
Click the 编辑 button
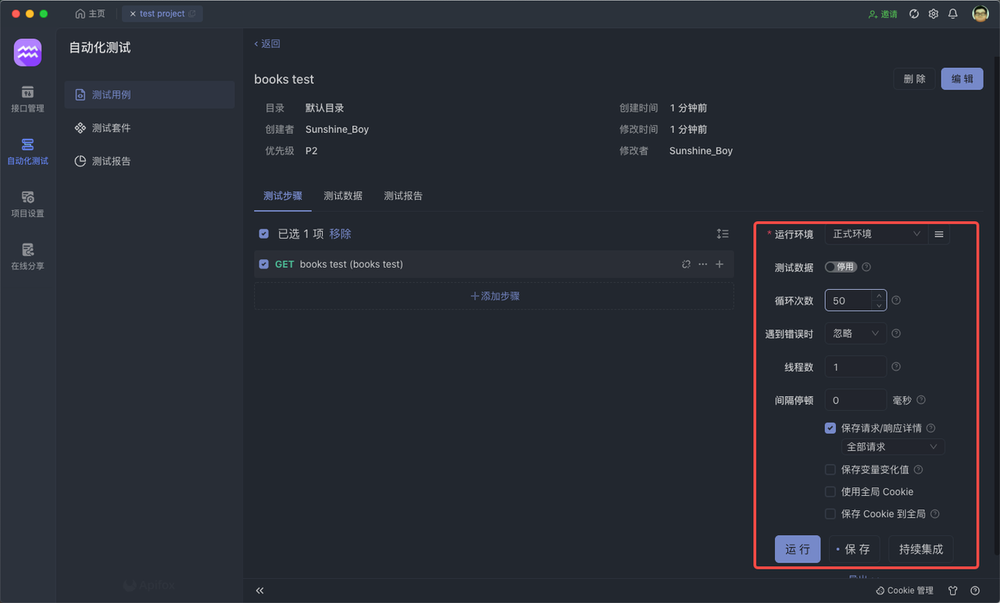click(961, 79)
